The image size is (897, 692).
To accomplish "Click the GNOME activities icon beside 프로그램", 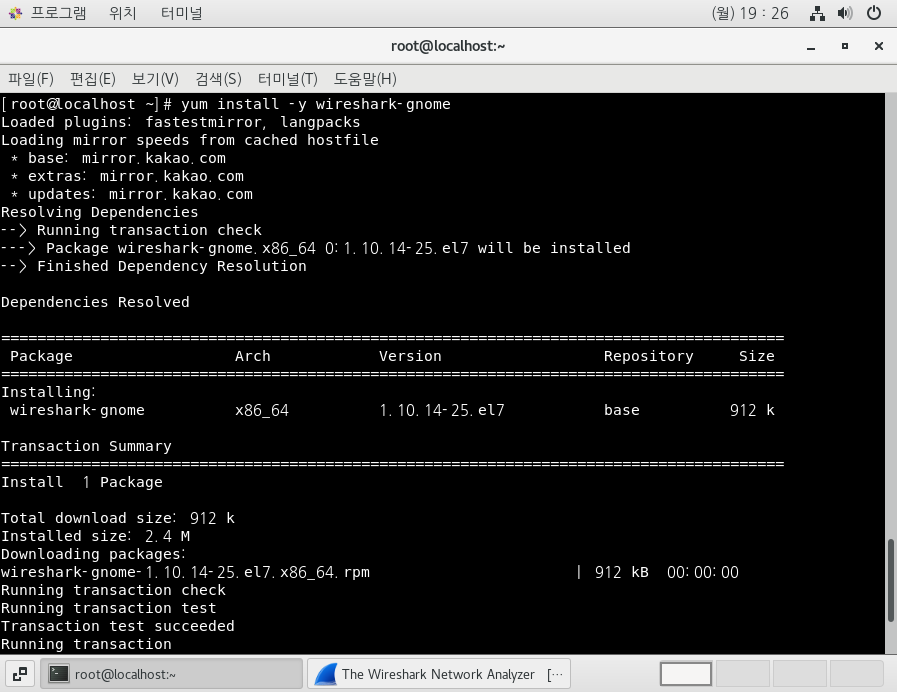I will pyautogui.click(x=15, y=13).
